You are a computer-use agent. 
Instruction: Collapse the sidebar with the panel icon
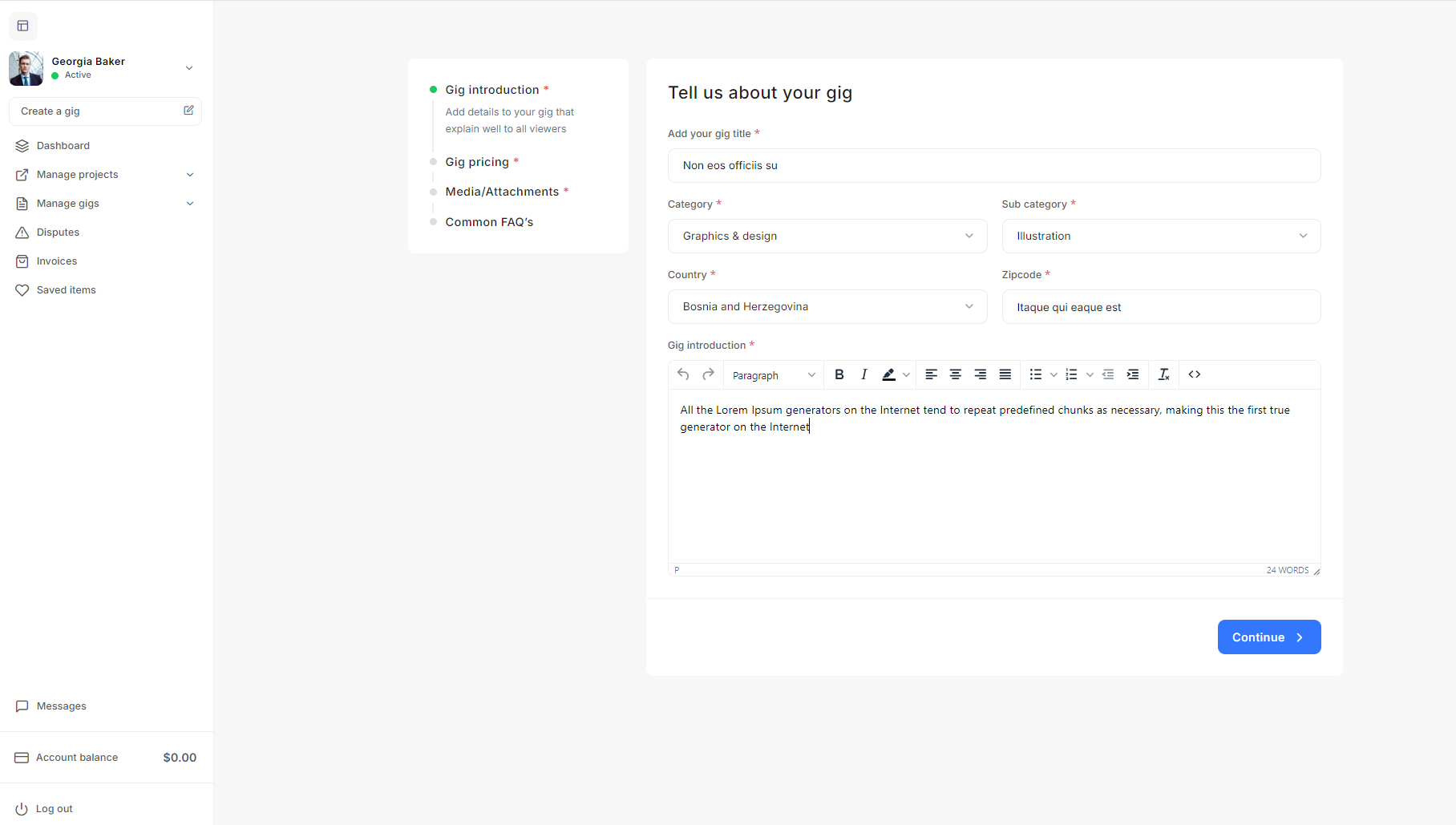pyautogui.click(x=23, y=26)
